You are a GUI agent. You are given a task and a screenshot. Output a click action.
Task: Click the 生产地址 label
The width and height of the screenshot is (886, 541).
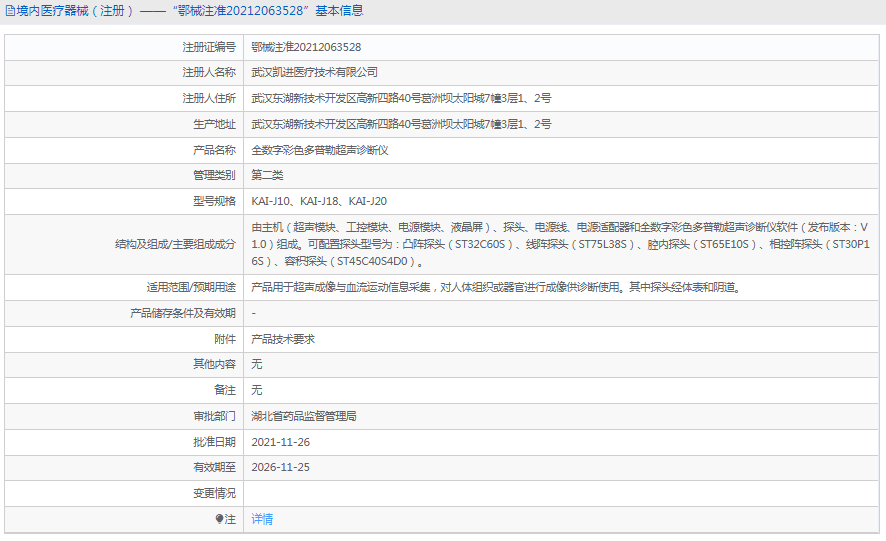(x=214, y=124)
